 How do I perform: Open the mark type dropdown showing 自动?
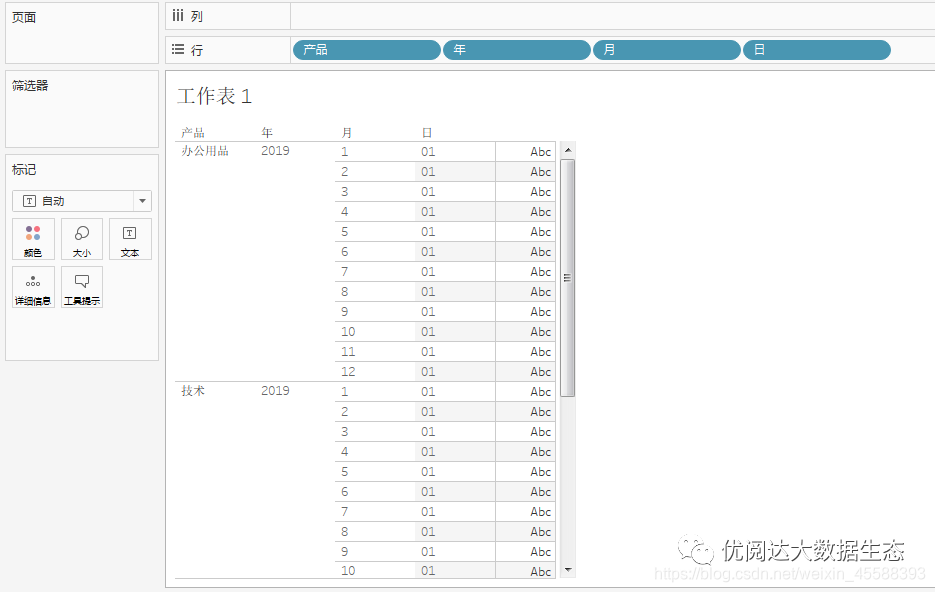82,201
